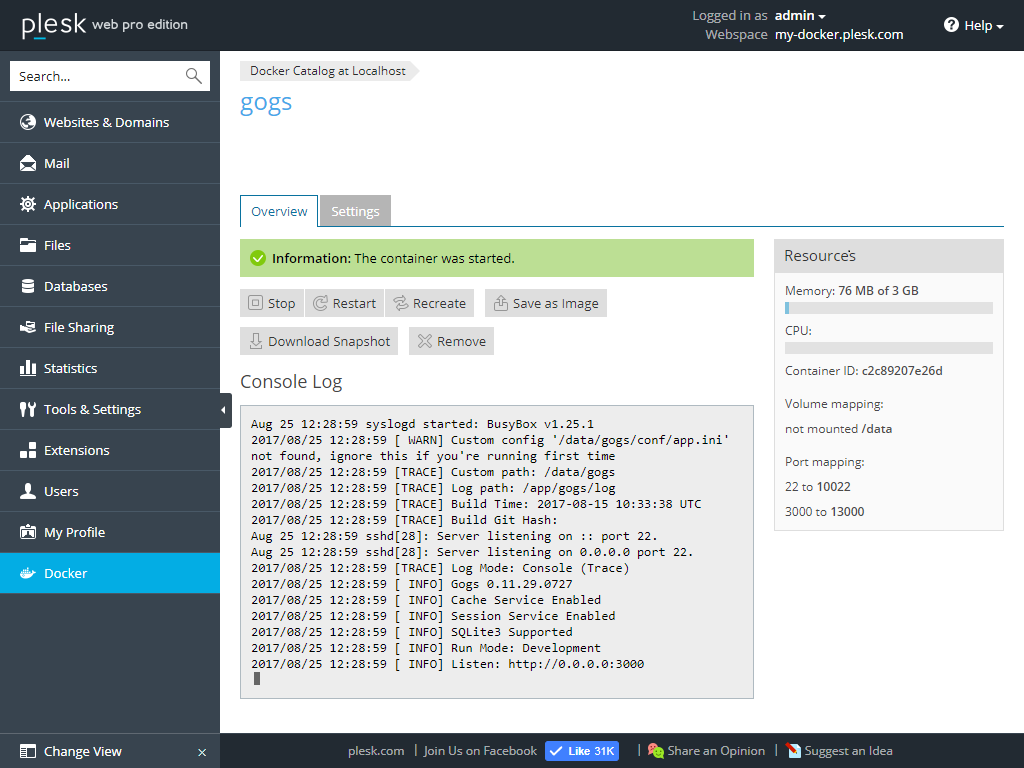The image size is (1024, 768).
Task: Click the Suggest an Idea link
Action: pyautogui.click(x=848, y=751)
